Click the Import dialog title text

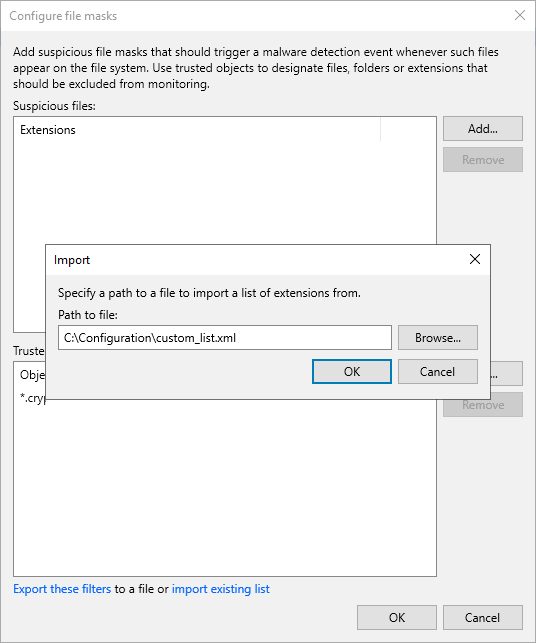click(x=72, y=260)
